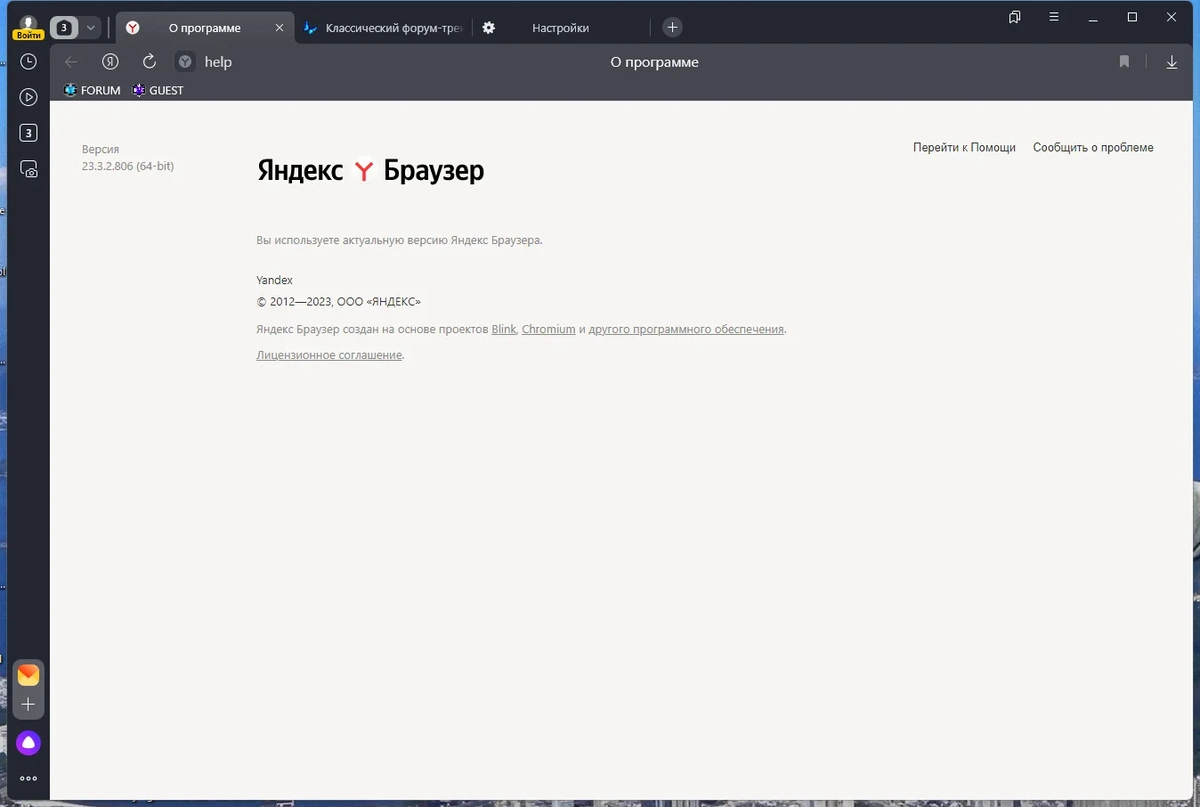Image resolution: width=1200 pixels, height=807 pixels.
Task: Switch to Классический форум-трекер tab
Action: tap(383, 28)
